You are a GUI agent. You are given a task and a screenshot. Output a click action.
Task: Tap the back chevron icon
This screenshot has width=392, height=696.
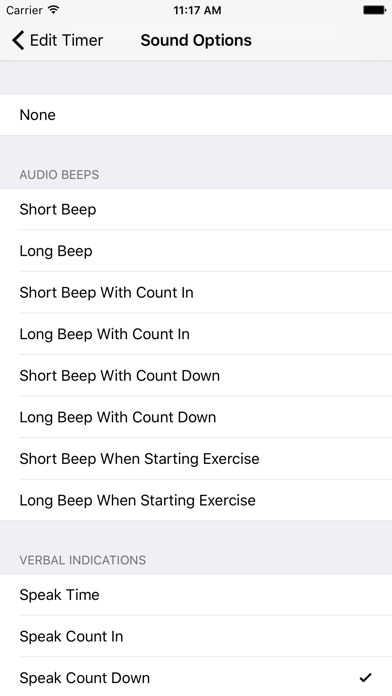[x=18, y=40]
